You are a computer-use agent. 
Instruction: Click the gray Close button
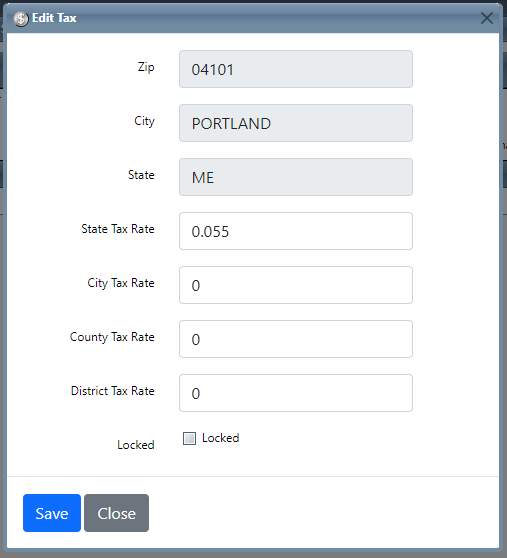point(116,513)
